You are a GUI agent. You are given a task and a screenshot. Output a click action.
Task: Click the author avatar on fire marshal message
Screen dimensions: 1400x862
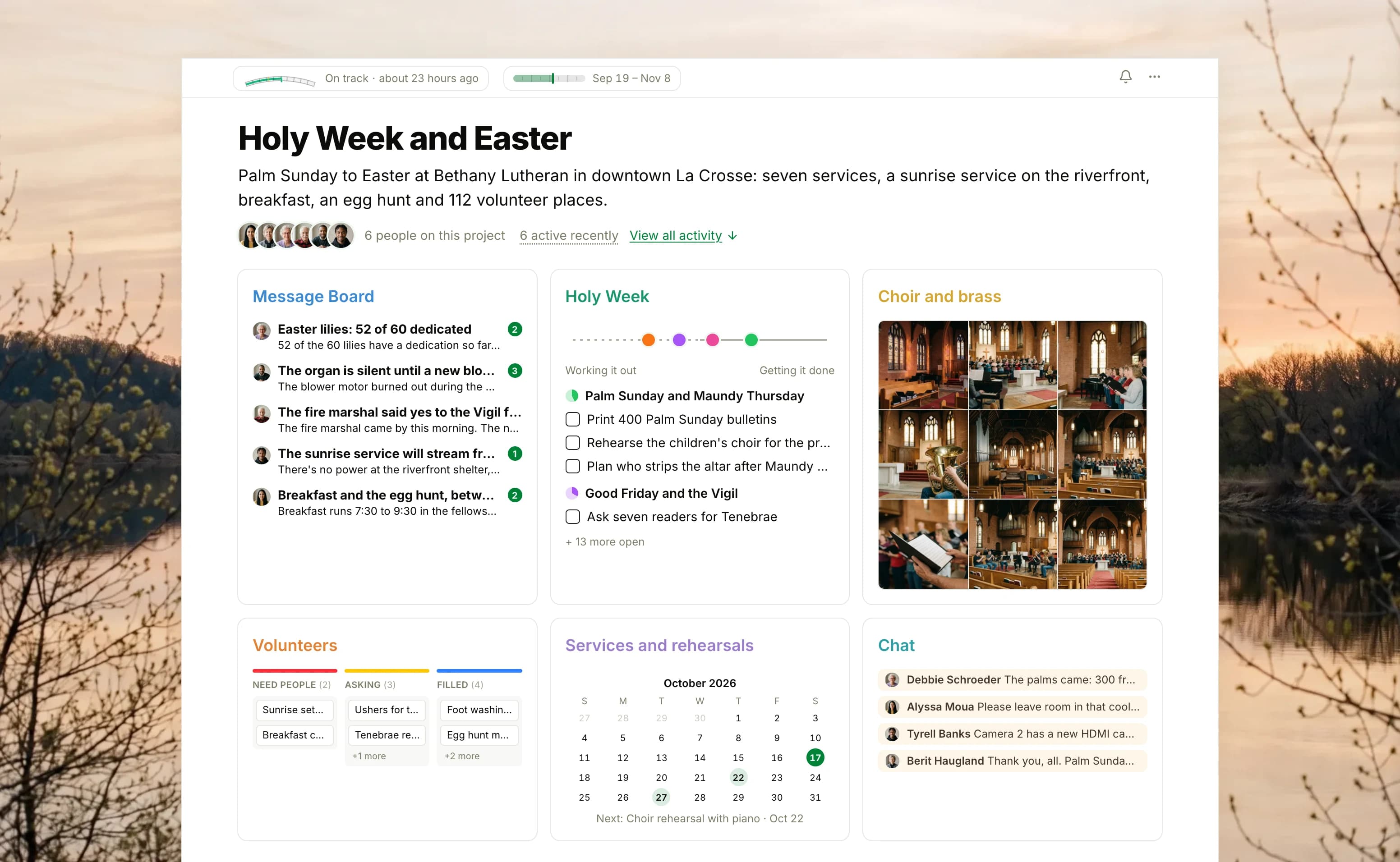[x=261, y=414]
